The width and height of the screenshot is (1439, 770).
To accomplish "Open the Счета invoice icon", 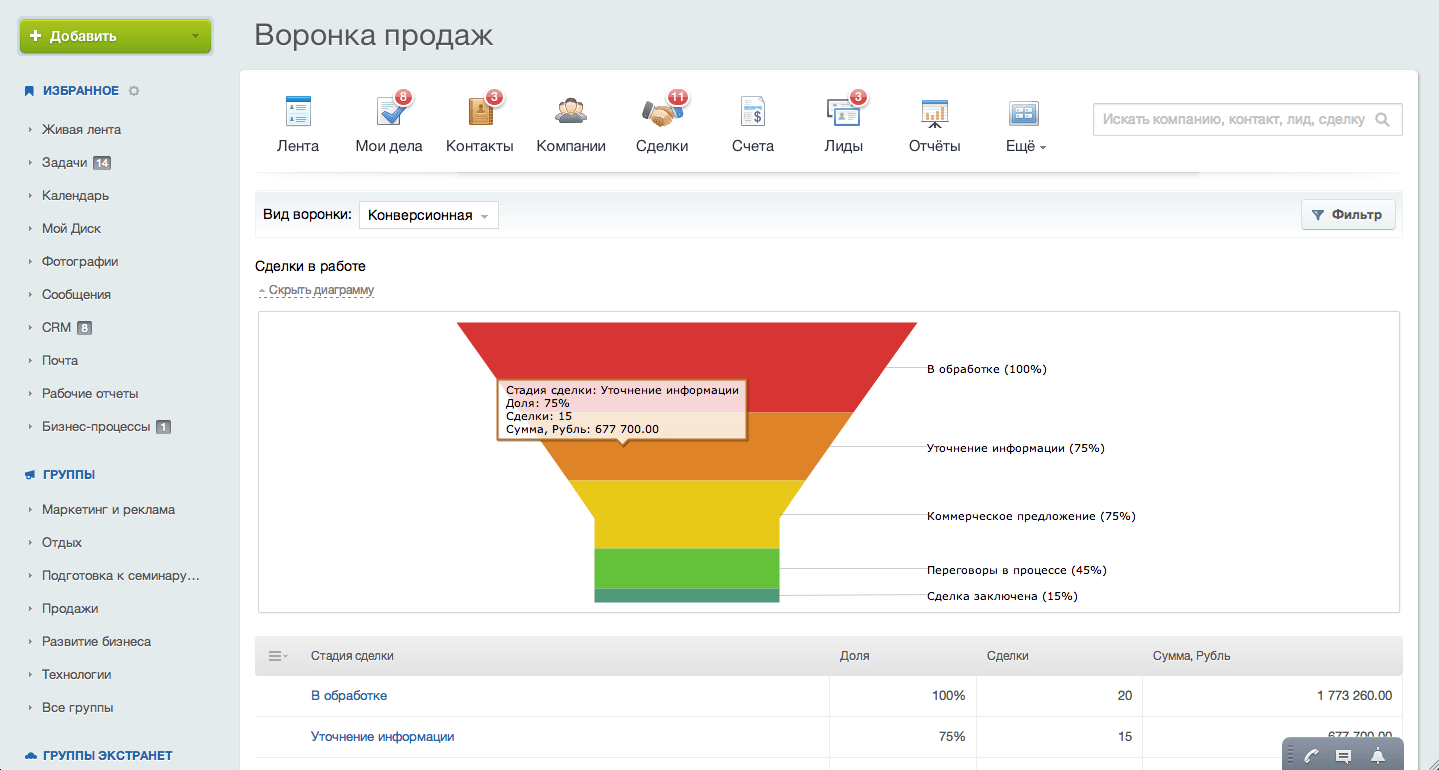I will tap(752, 112).
